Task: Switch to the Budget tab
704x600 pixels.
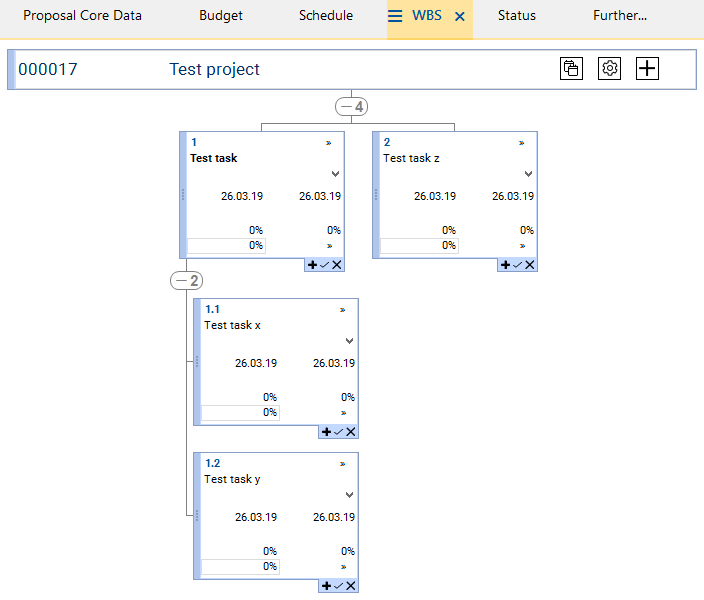Action: coord(220,16)
